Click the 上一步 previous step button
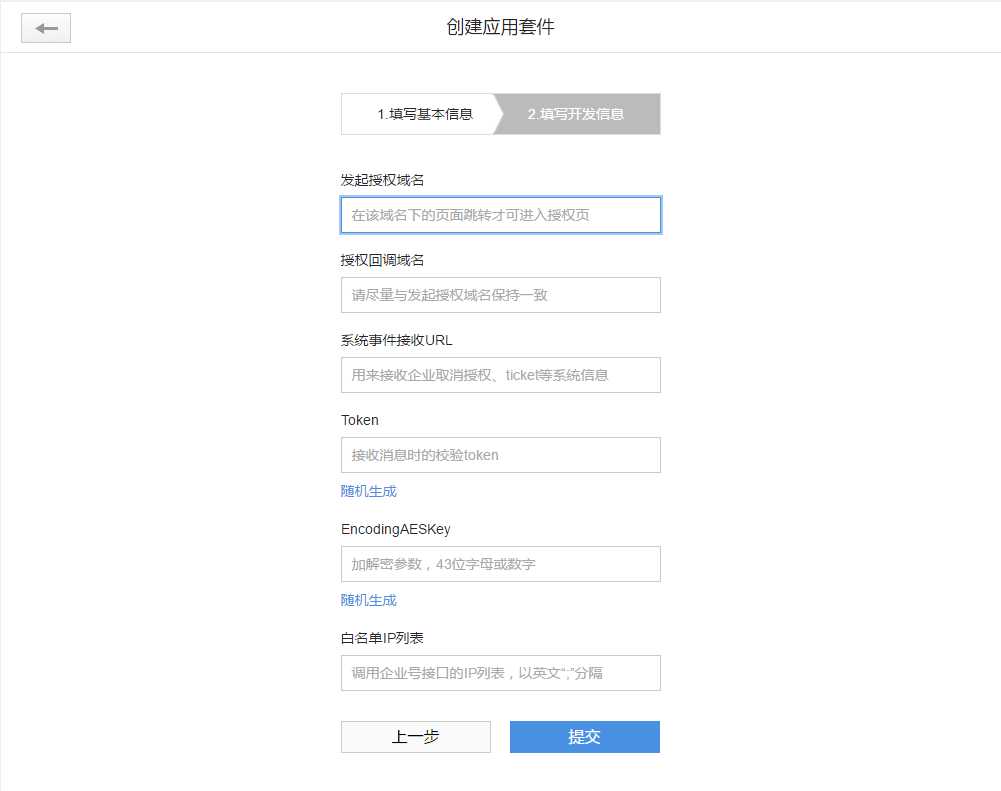1001x791 pixels. tap(415, 736)
